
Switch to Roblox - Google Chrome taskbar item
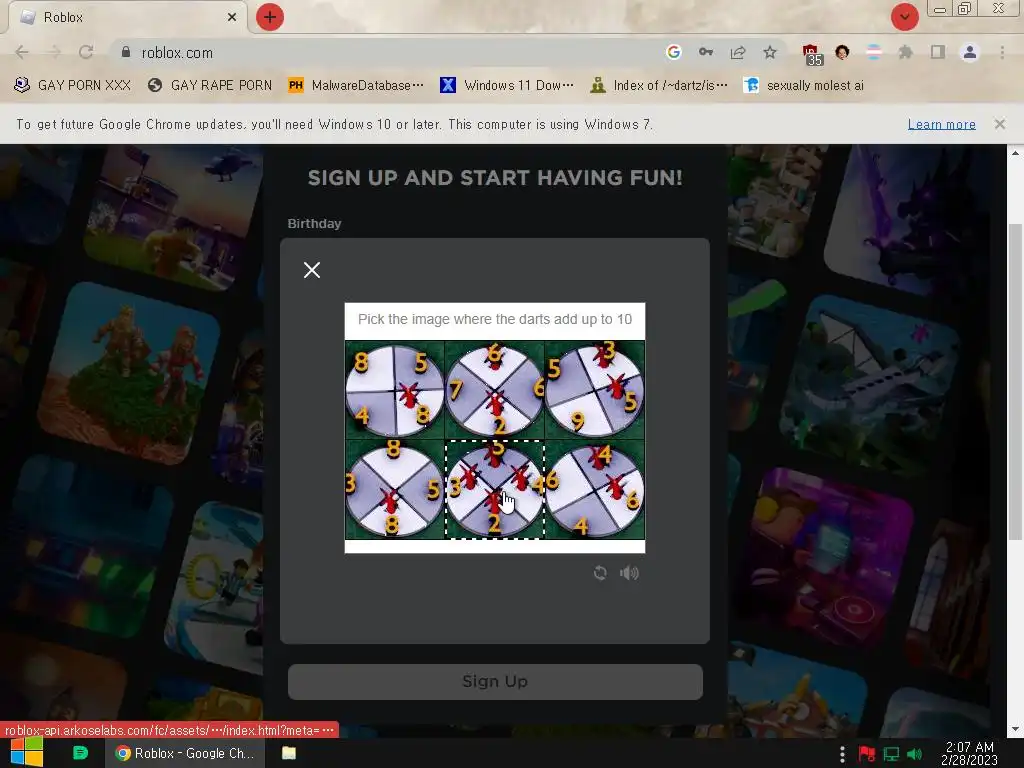click(x=185, y=753)
